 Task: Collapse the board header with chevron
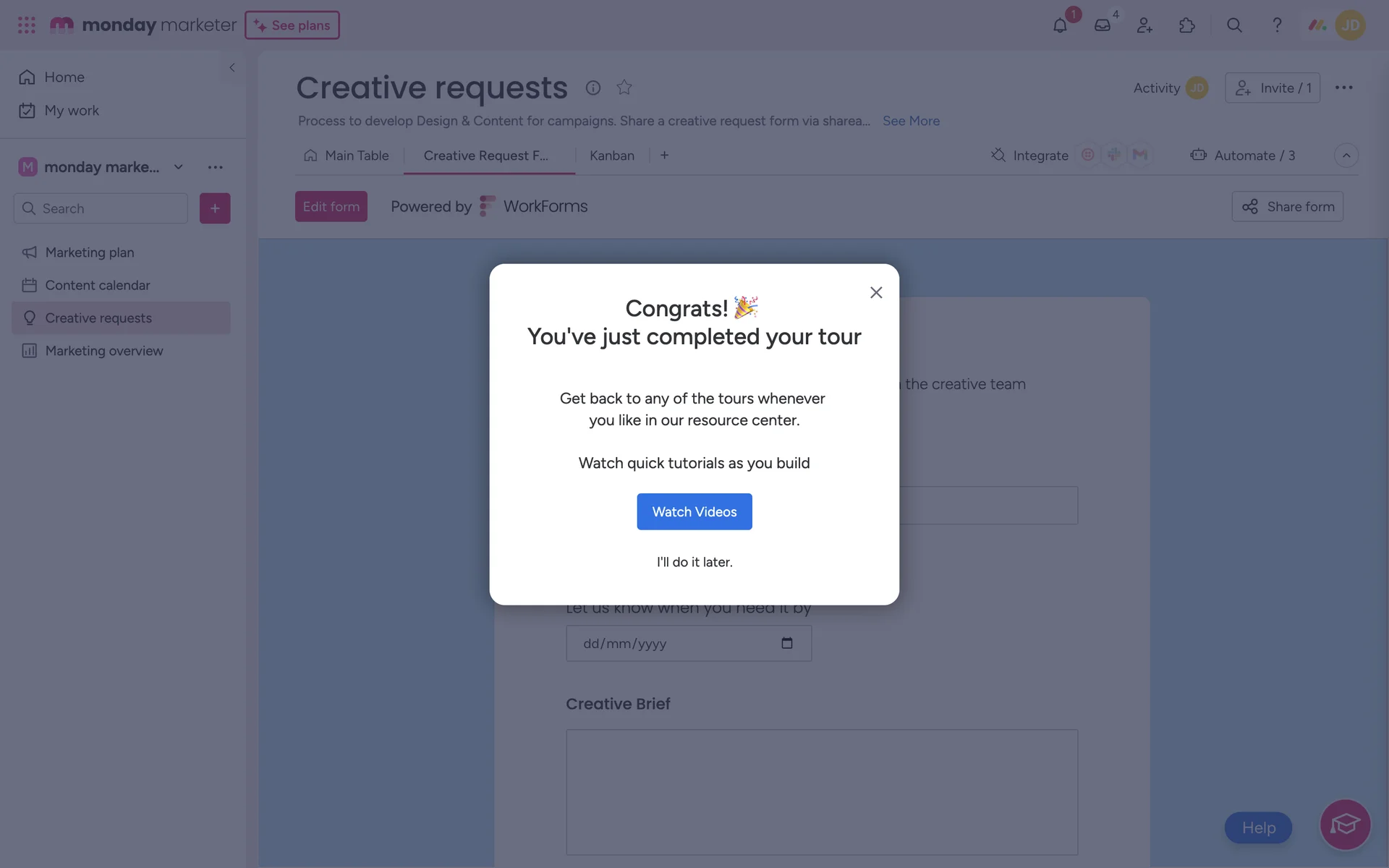click(1346, 156)
